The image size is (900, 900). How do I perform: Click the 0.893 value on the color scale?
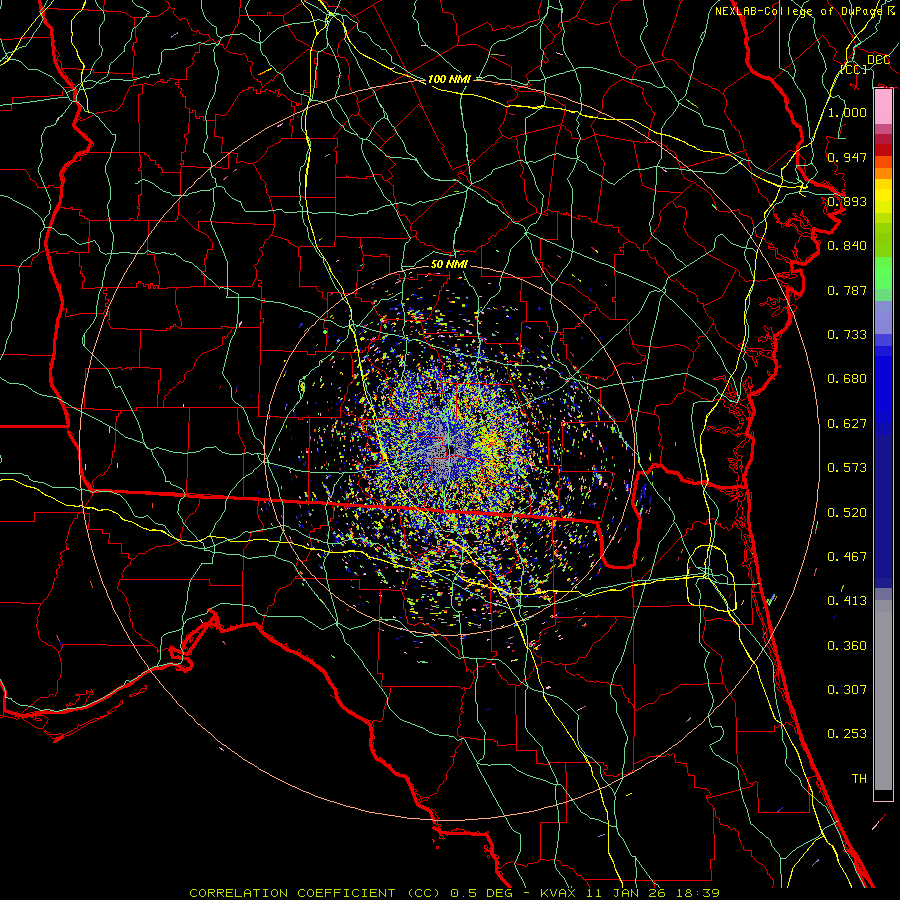click(847, 201)
